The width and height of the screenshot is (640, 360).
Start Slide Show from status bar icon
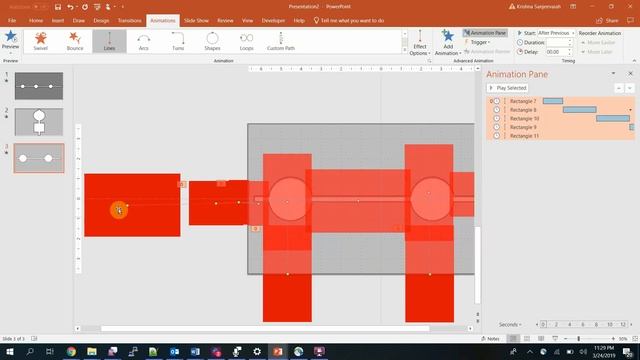coord(555,338)
